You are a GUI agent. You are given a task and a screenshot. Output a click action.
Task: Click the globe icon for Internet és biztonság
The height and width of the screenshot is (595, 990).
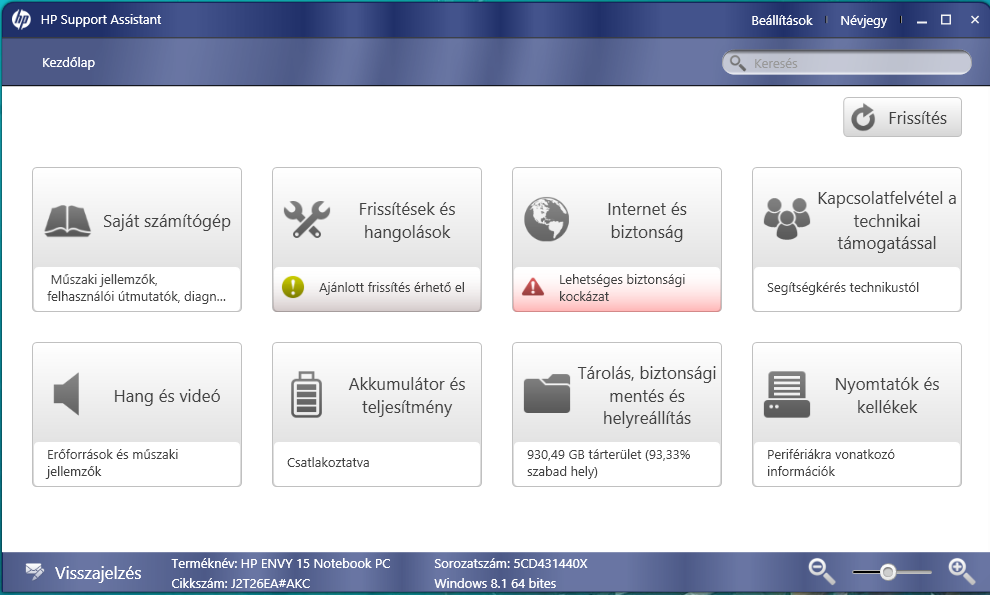point(547,220)
